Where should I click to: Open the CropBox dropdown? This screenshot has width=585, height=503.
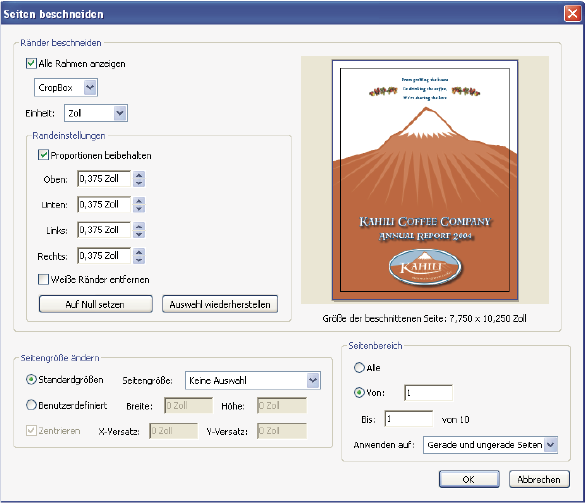(90, 88)
